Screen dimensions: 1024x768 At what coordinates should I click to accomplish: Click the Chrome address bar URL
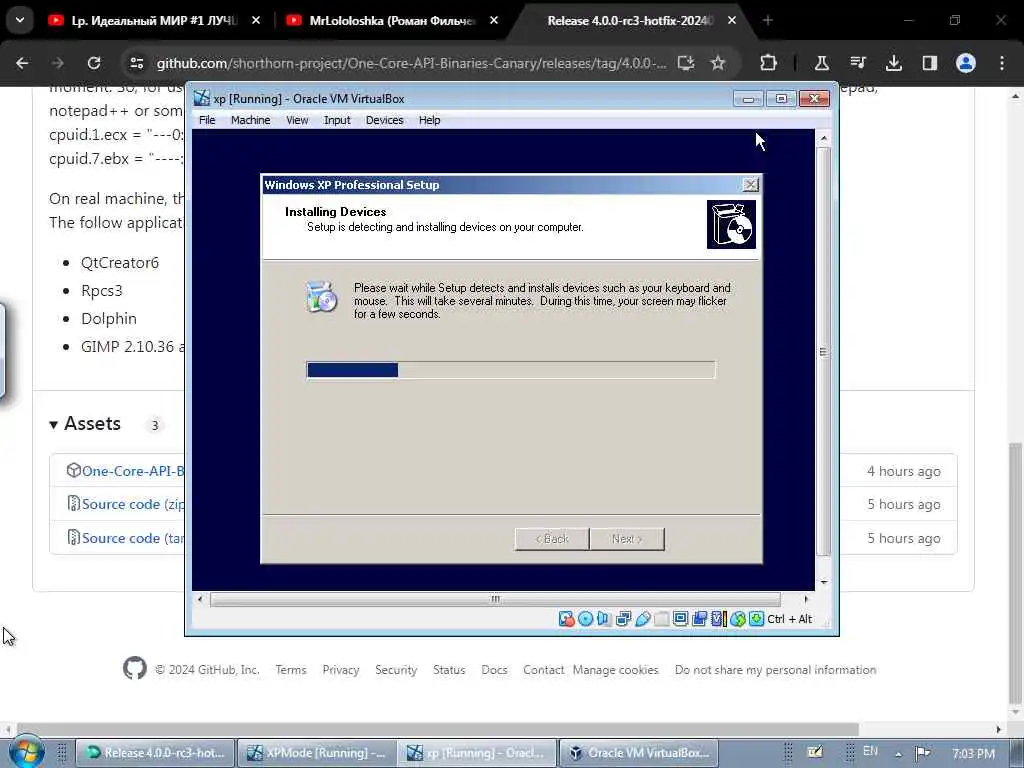coord(411,63)
